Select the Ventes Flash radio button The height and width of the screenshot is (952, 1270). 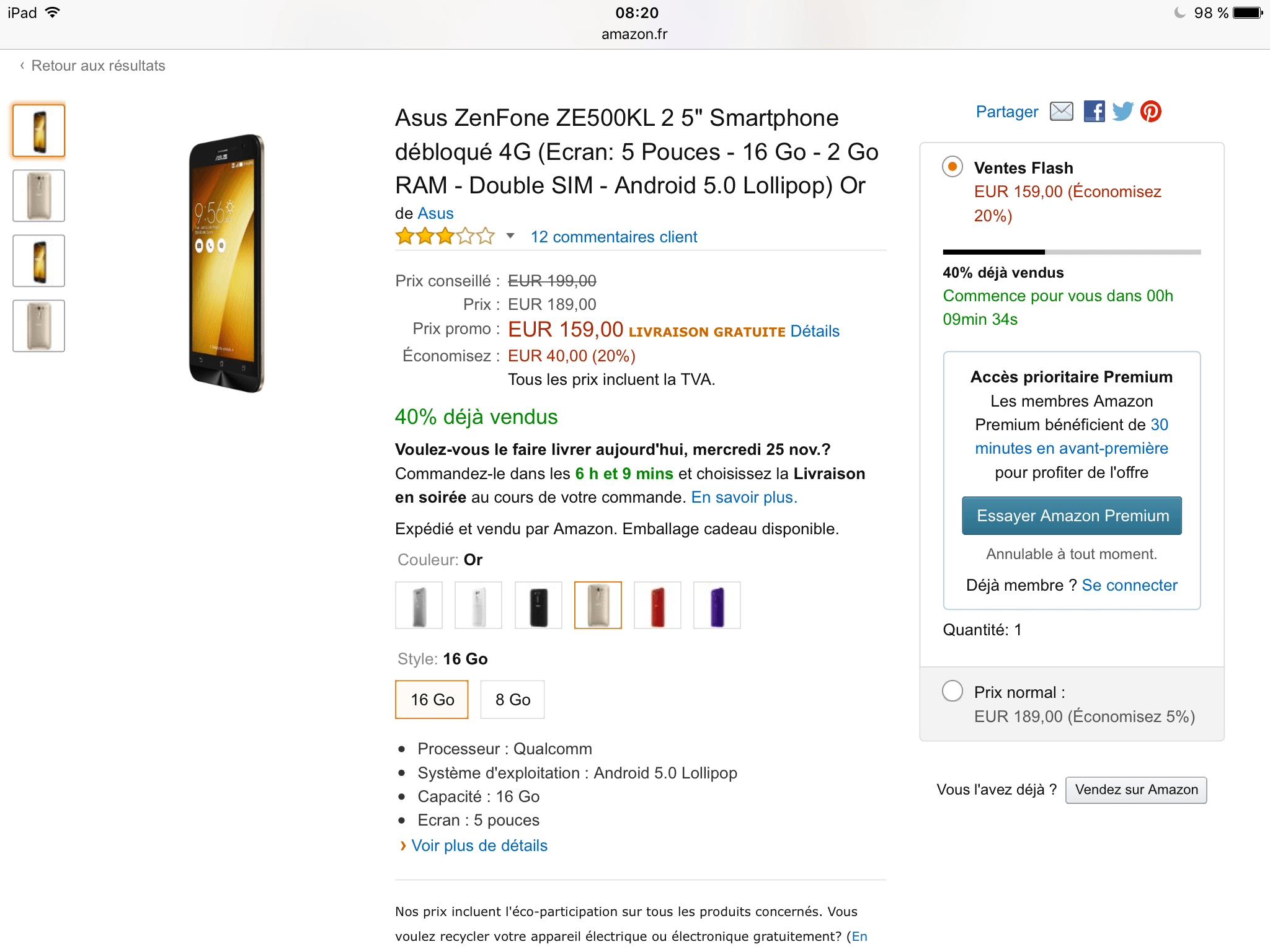click(x=952, y=167)
